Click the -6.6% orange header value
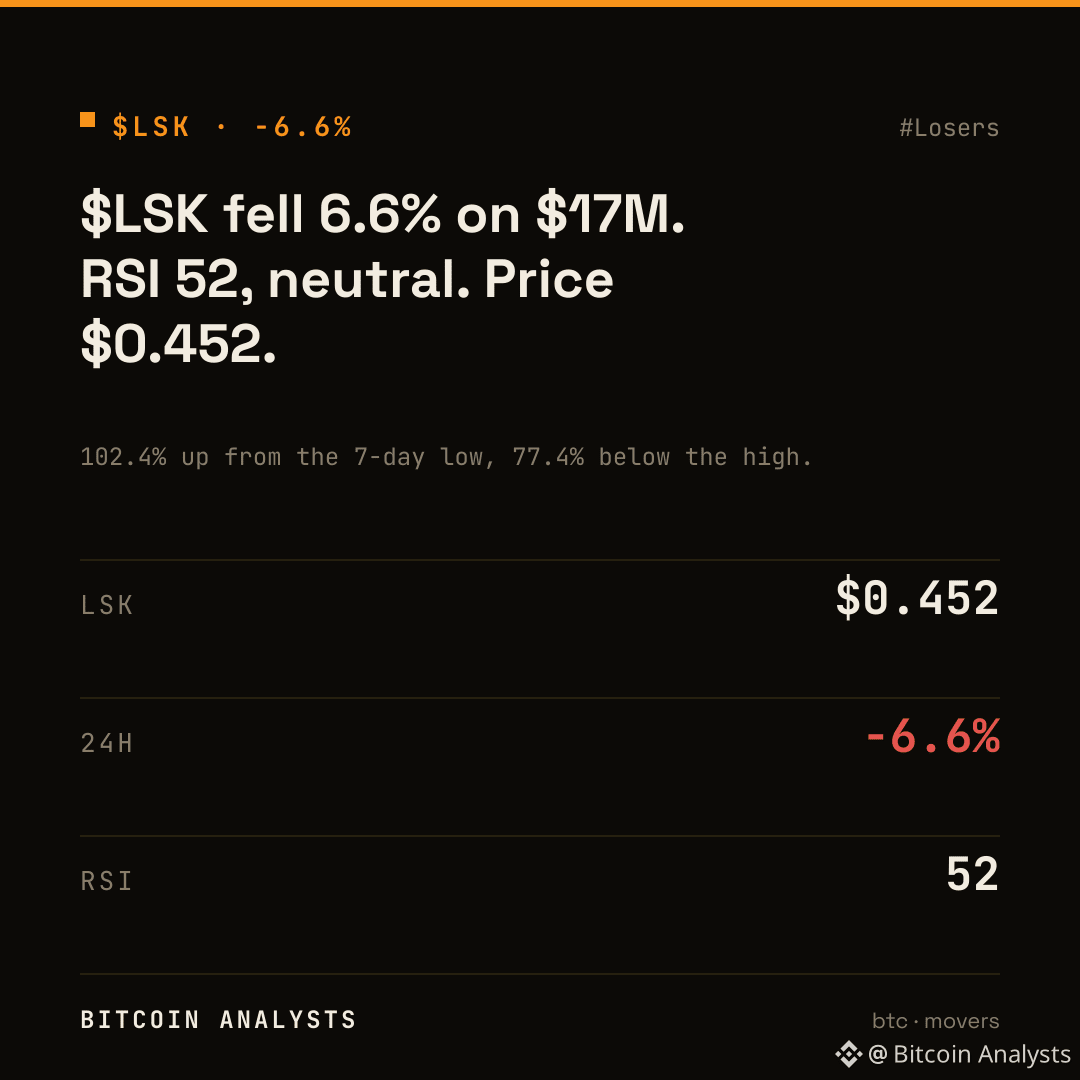Viewport: 1080px width, 1080px height. point(303,127)
